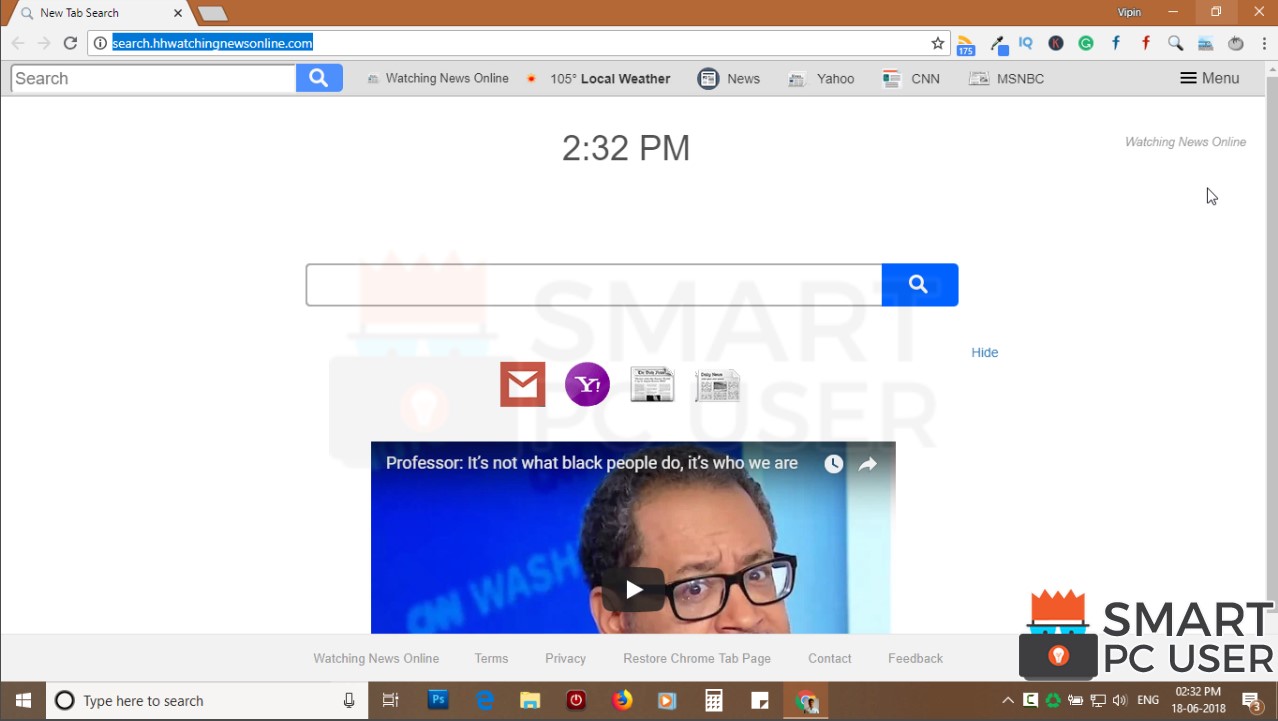Open Microsoft Edge from the taskbar
Screen dimensions: 1278x721
click(485, 700)
